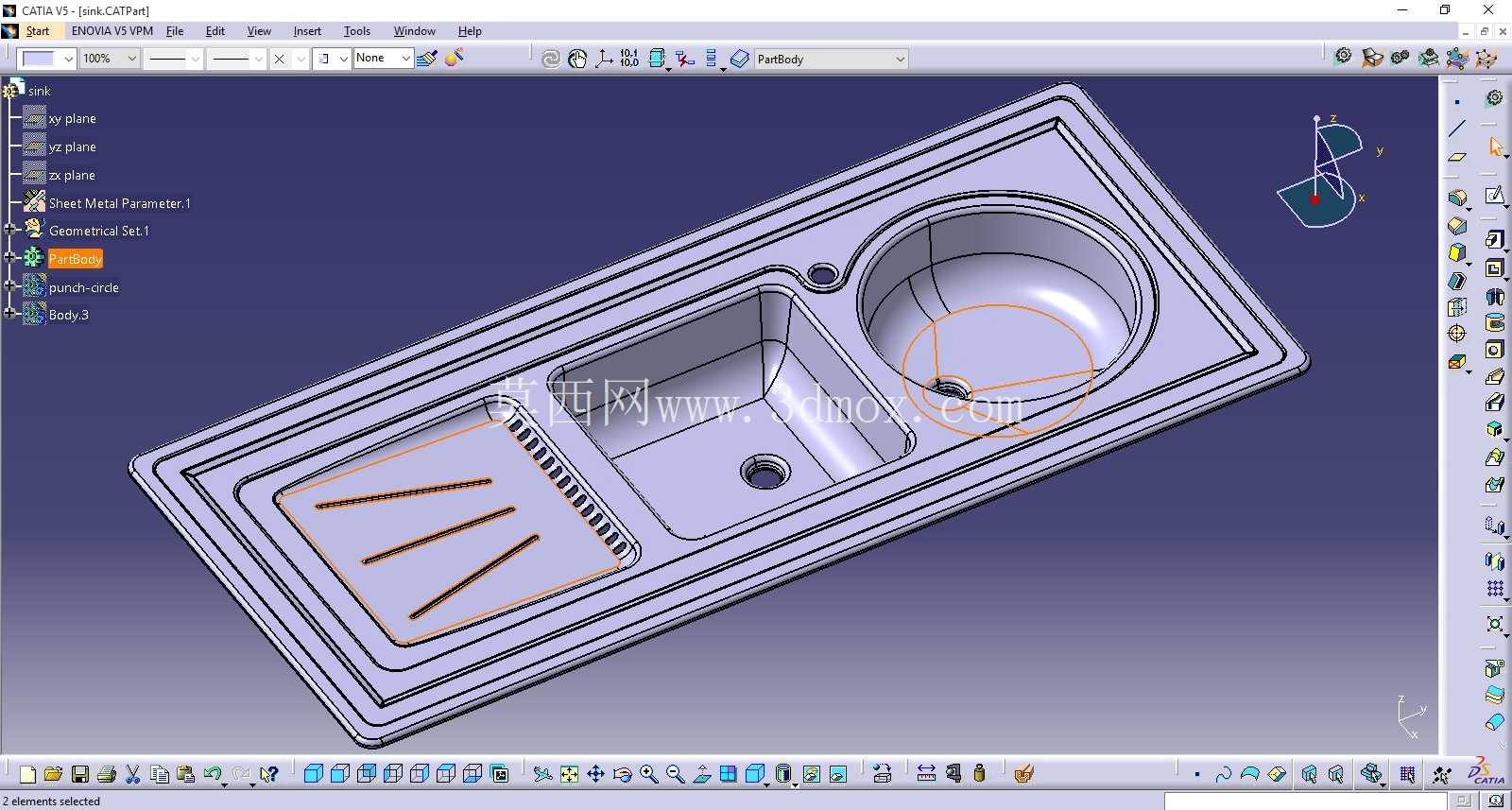Select the Line tool in right toolbar
Screen dimensions: 1512x810
pyautogui.click(x=1457, y=129)
